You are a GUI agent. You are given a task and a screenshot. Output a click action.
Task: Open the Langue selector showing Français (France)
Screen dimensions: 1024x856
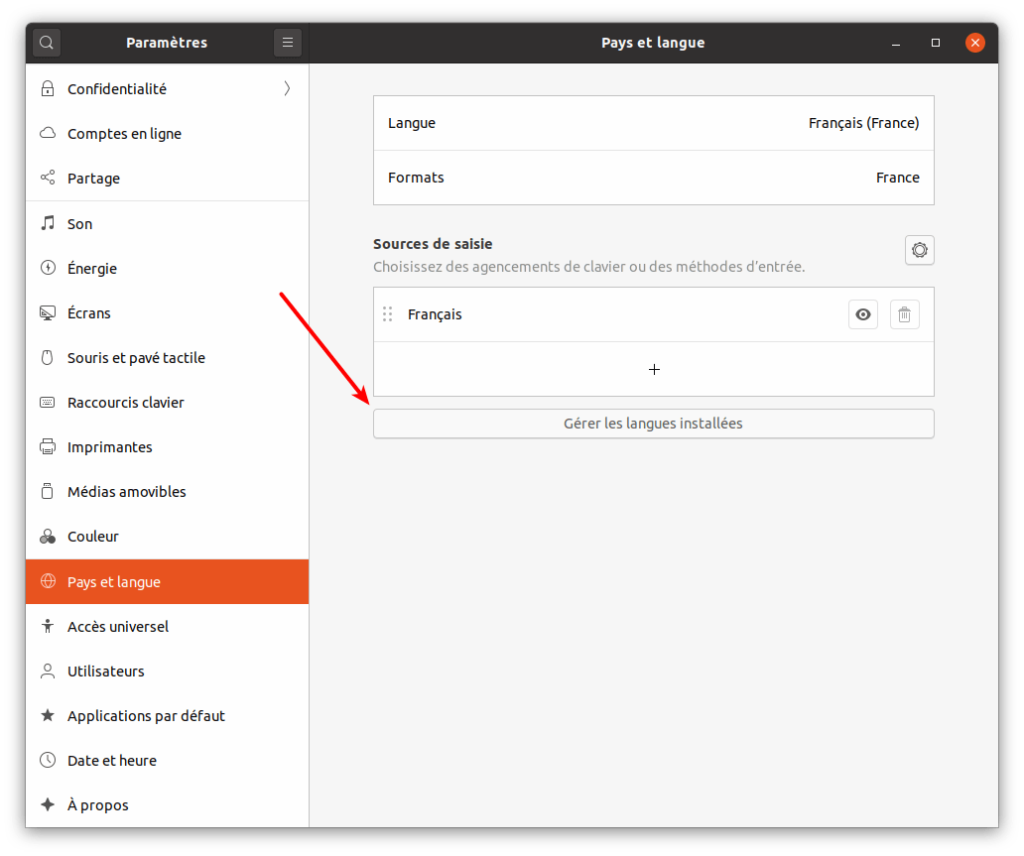click(x=653, y=122)
